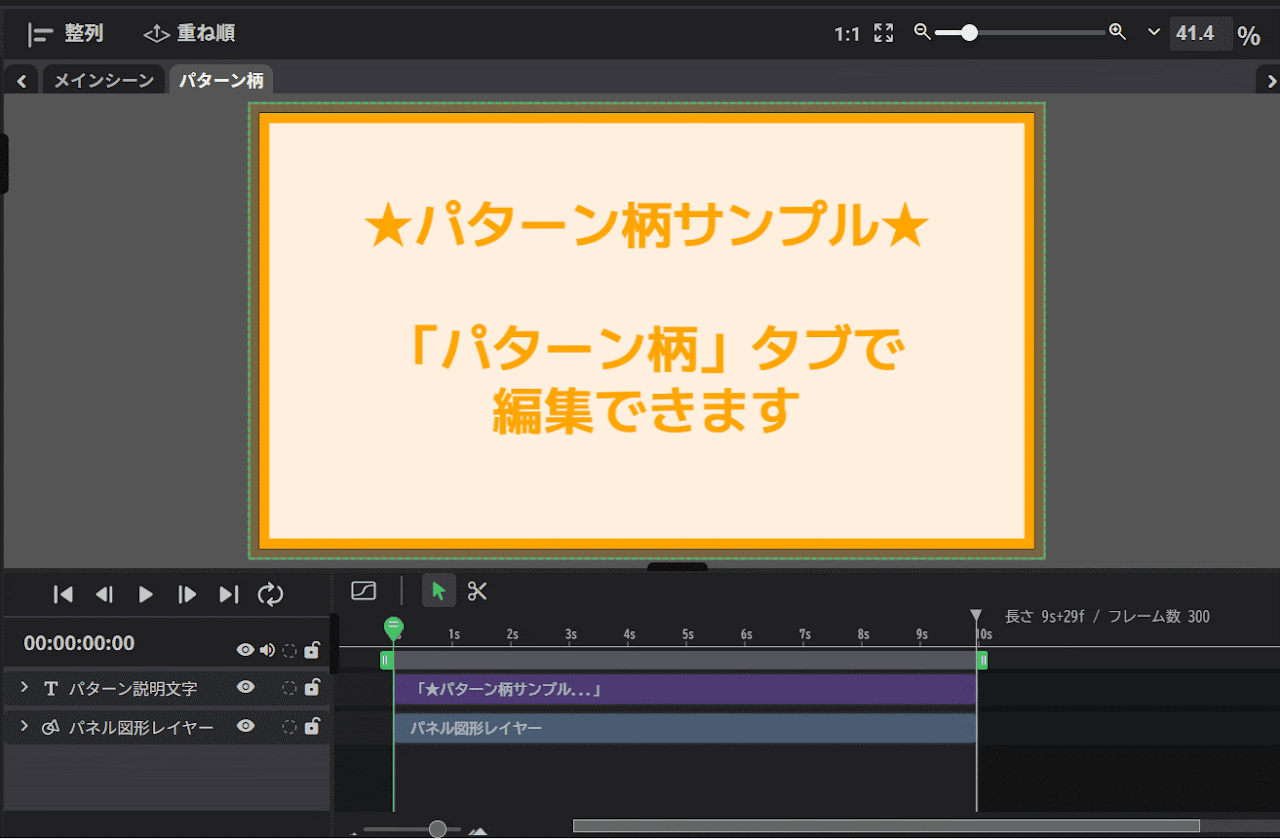Step back one frame
This screenshot has height=839, width=1280.
click(x=104, y=594)
